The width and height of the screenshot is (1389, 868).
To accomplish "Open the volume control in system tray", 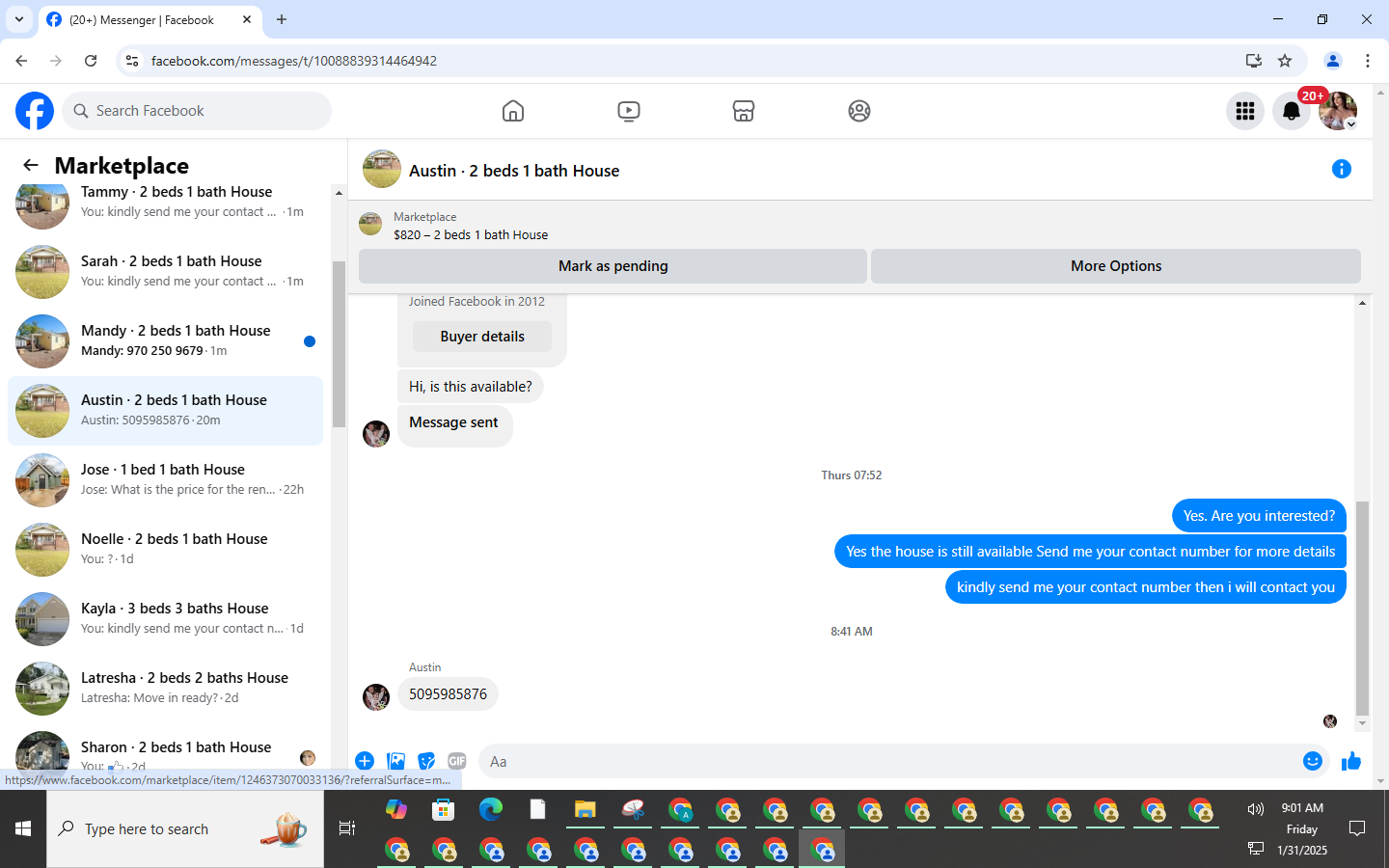I will [1255, 809].
